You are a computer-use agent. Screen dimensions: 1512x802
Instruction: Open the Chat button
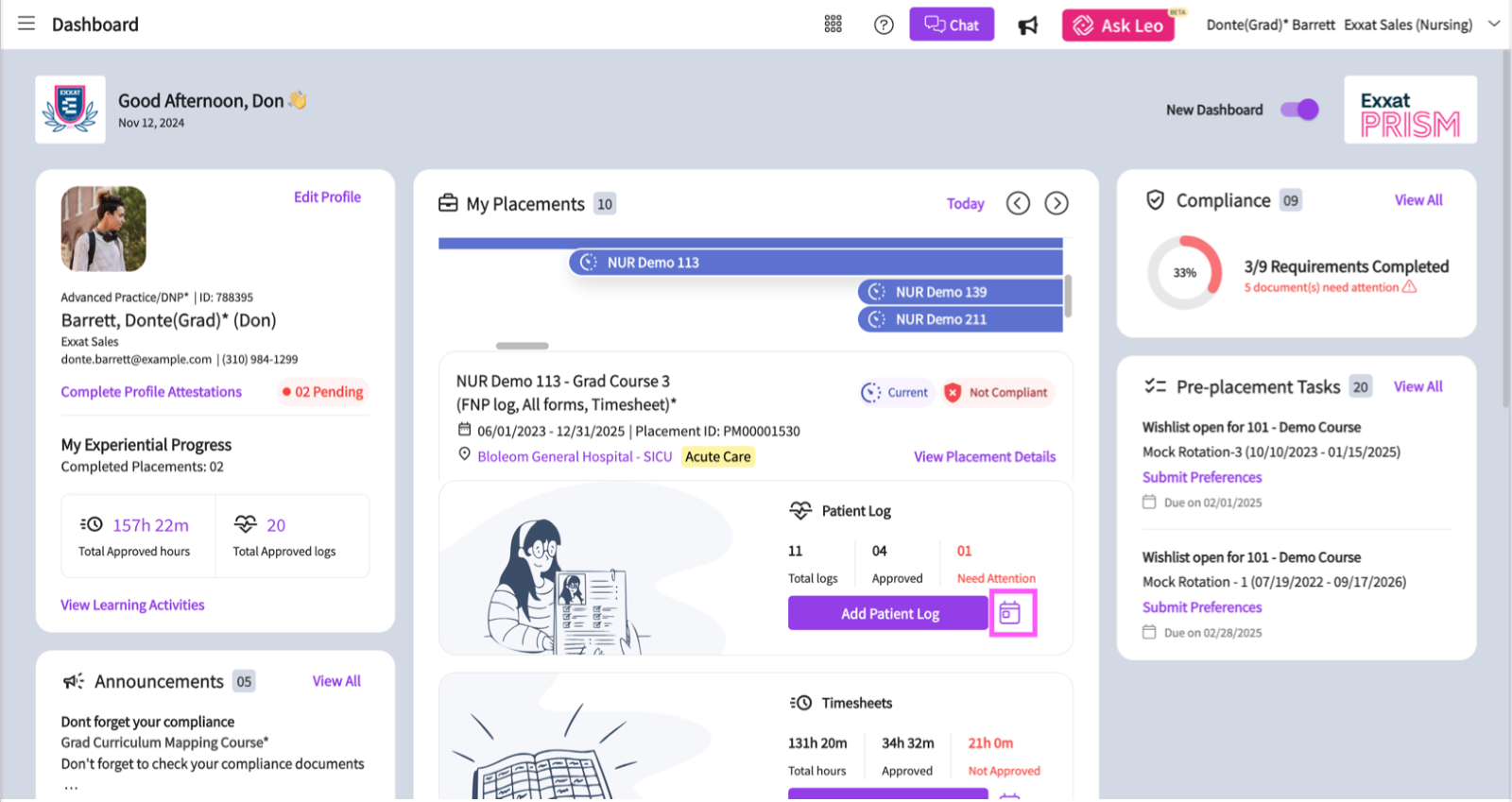click(952, 25)
